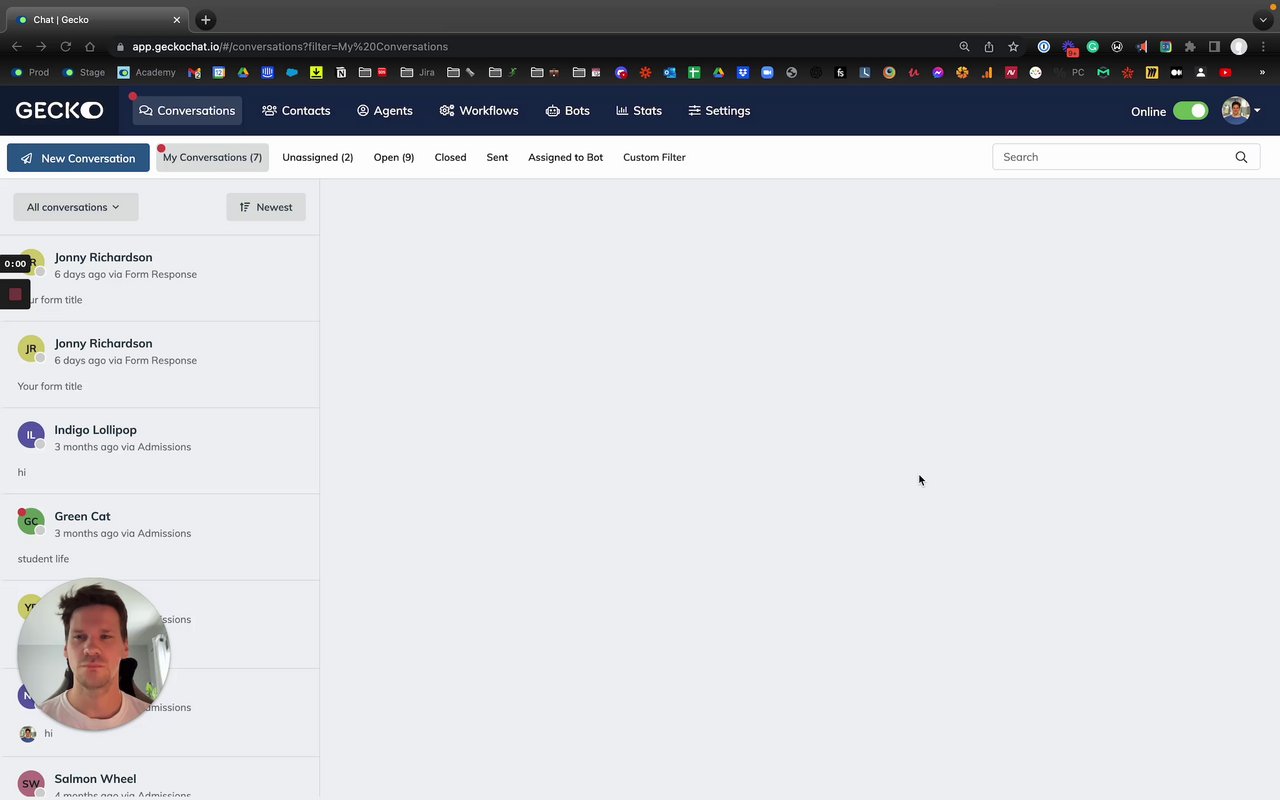Open the Jira bookmarks folder
The image size is (1280, 800).
[417, 72]
